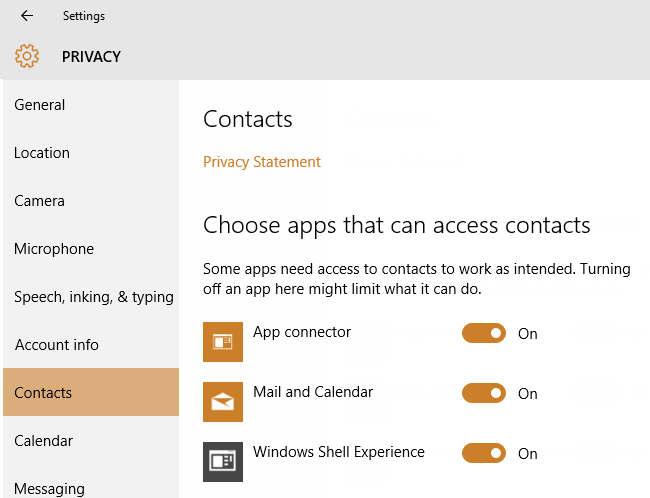Turn off App connector contacts access
Image resolution: width=650 pixels, height=498 pixels.
[484, 333]
